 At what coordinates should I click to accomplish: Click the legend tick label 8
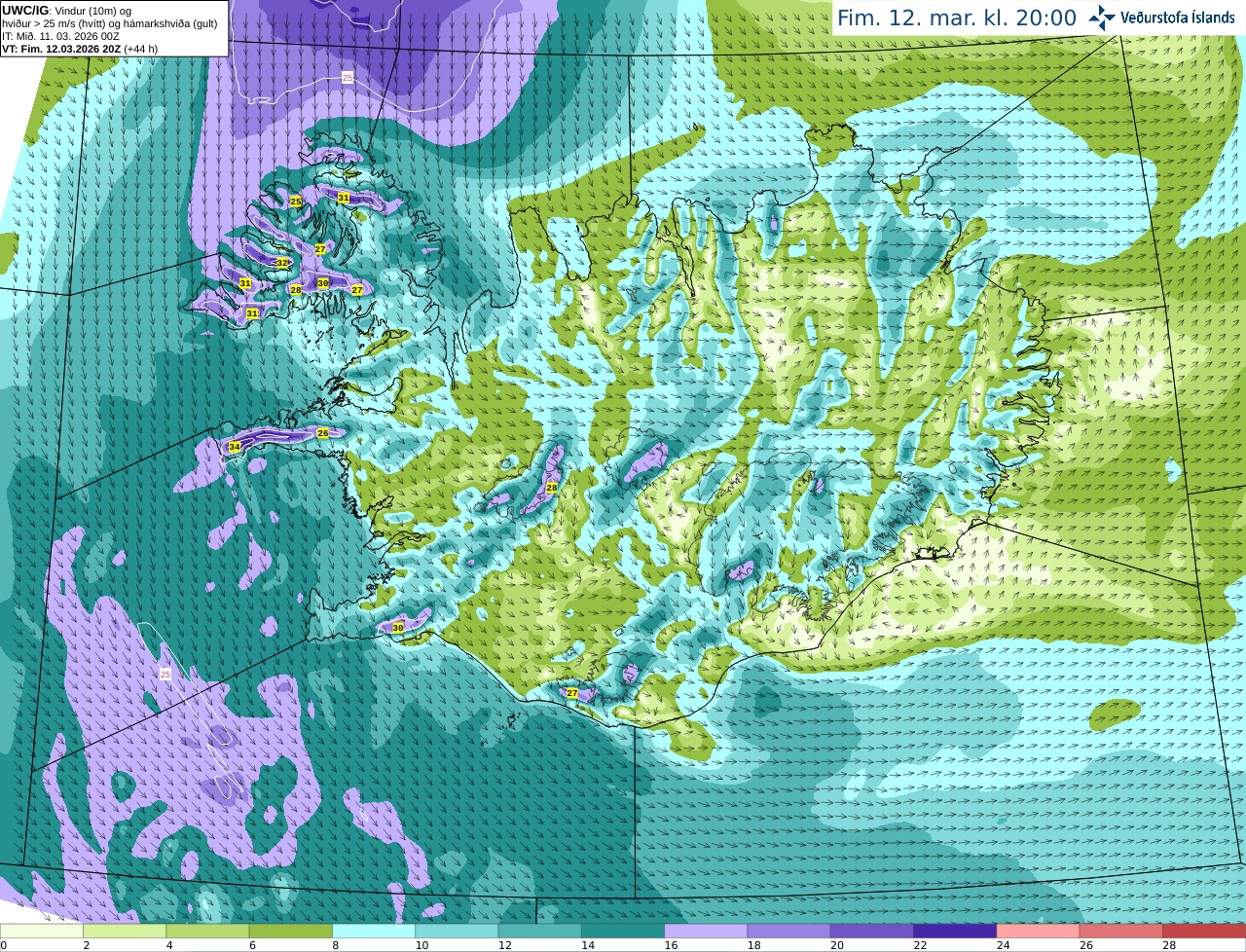tap(335, 945)
